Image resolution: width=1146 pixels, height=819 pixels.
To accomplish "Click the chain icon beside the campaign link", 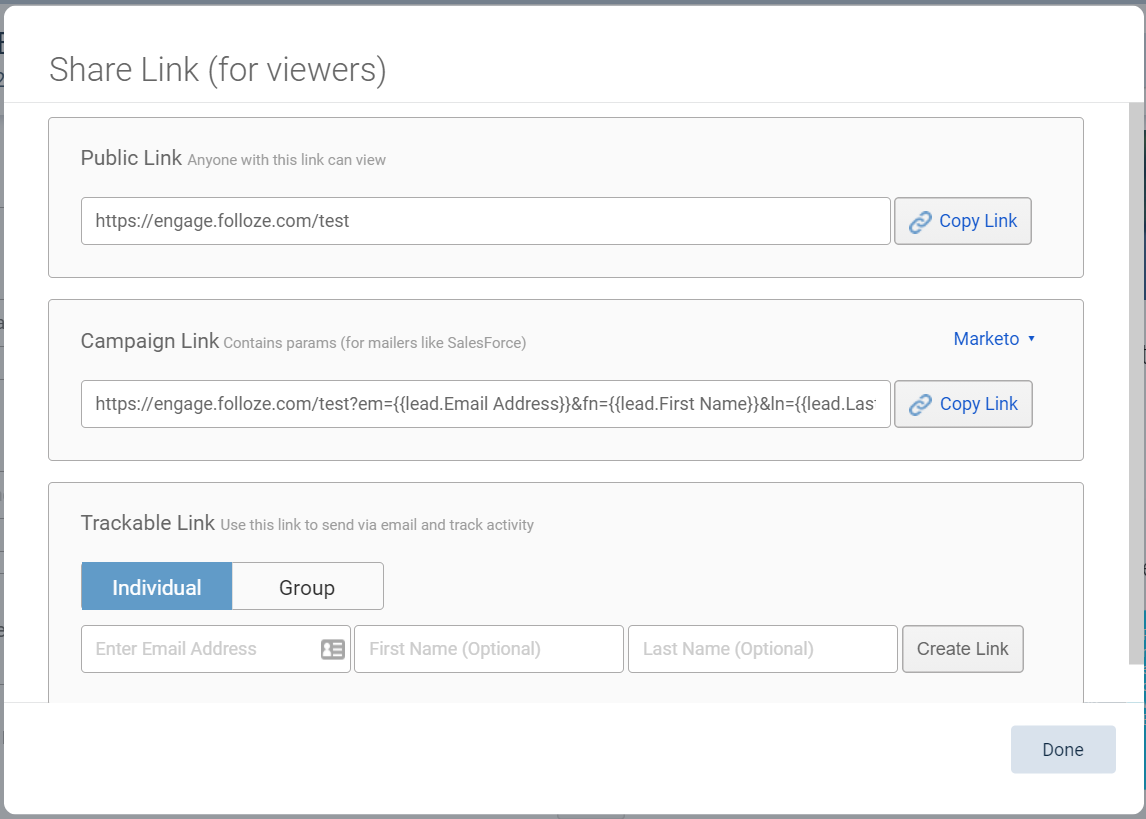I will click(920, 405).
